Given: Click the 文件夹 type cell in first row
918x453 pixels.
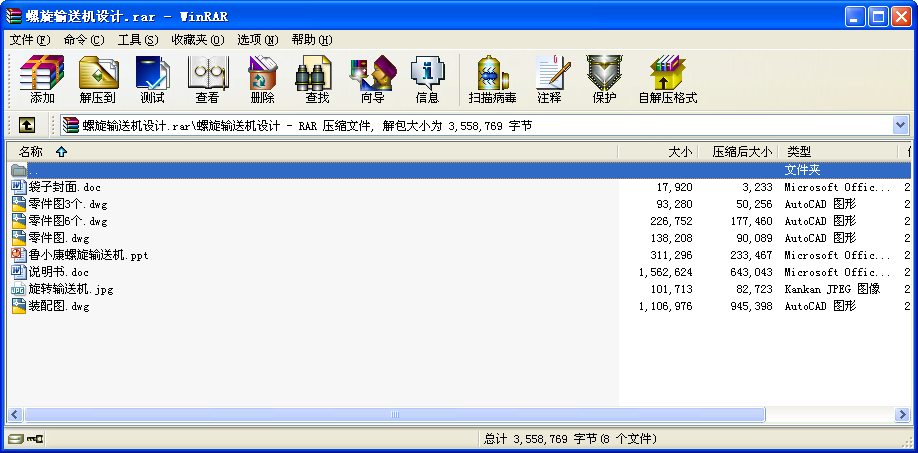Looking at the screenshot, I should (x=802, y=170).
